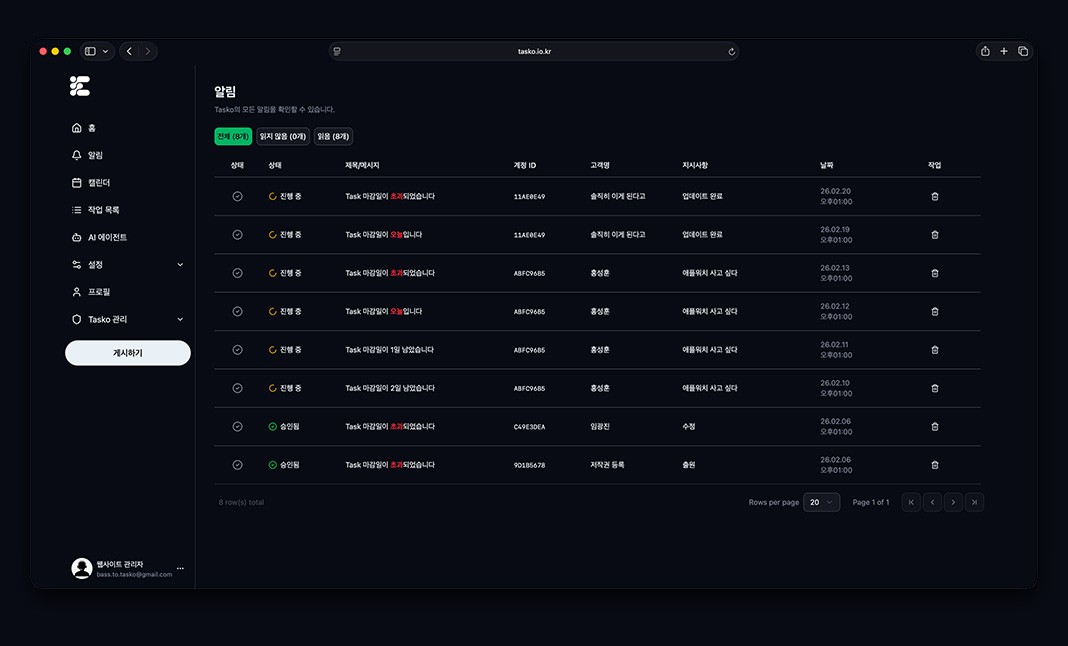1068x646 pixels.
Task: Delete the 9D1B5678 notification
Action: pyautogui.click(x=934, y=465)
